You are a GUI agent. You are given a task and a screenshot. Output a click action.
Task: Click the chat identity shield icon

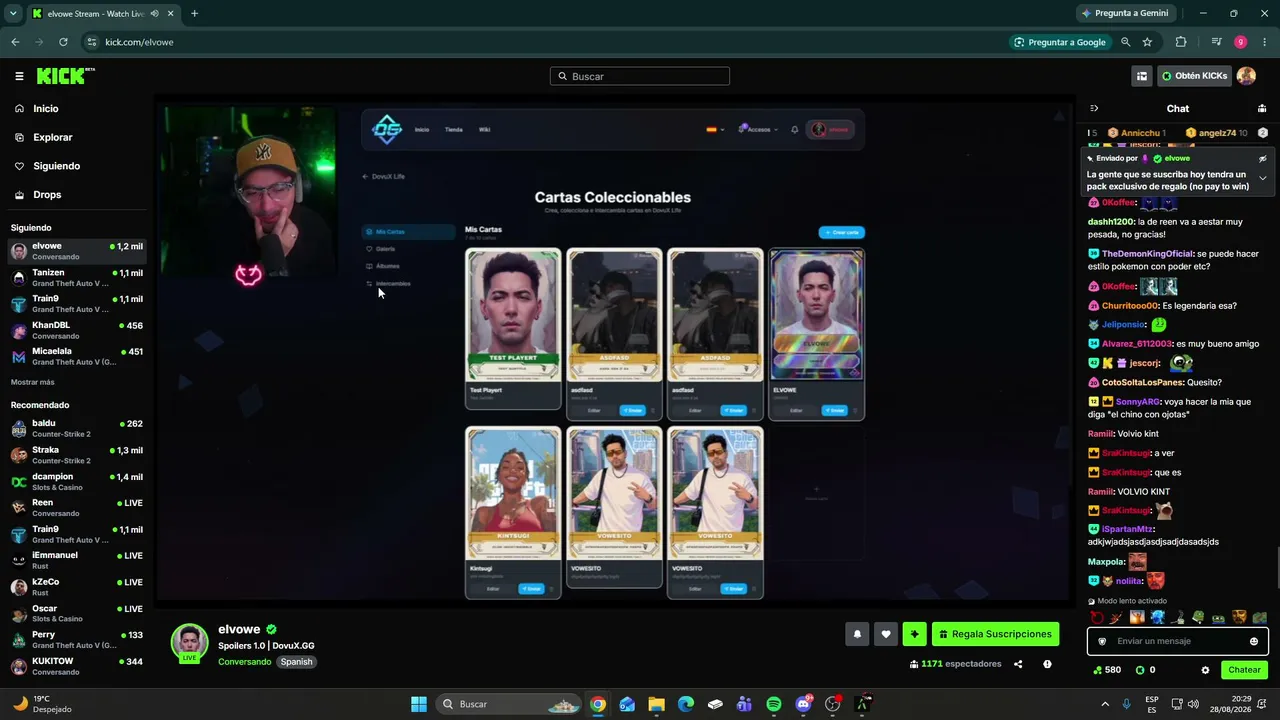pos(1102,642)
